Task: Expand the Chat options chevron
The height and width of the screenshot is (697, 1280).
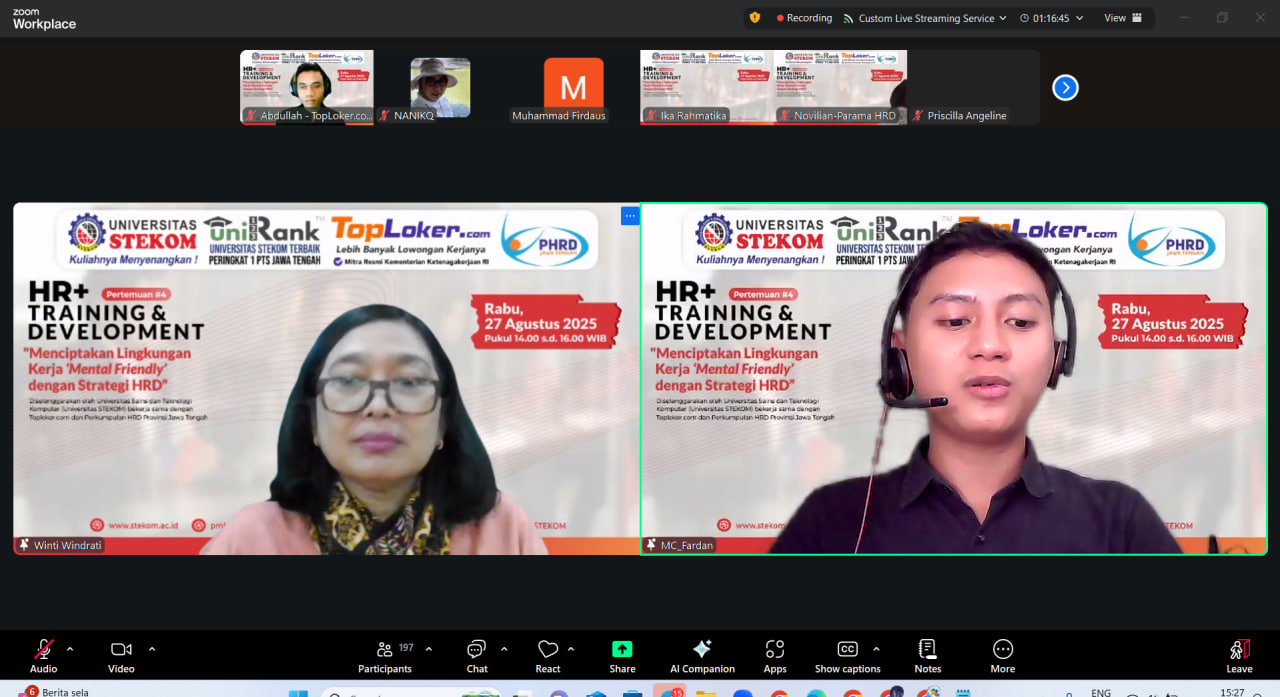Action: click(x=504, y=649)
